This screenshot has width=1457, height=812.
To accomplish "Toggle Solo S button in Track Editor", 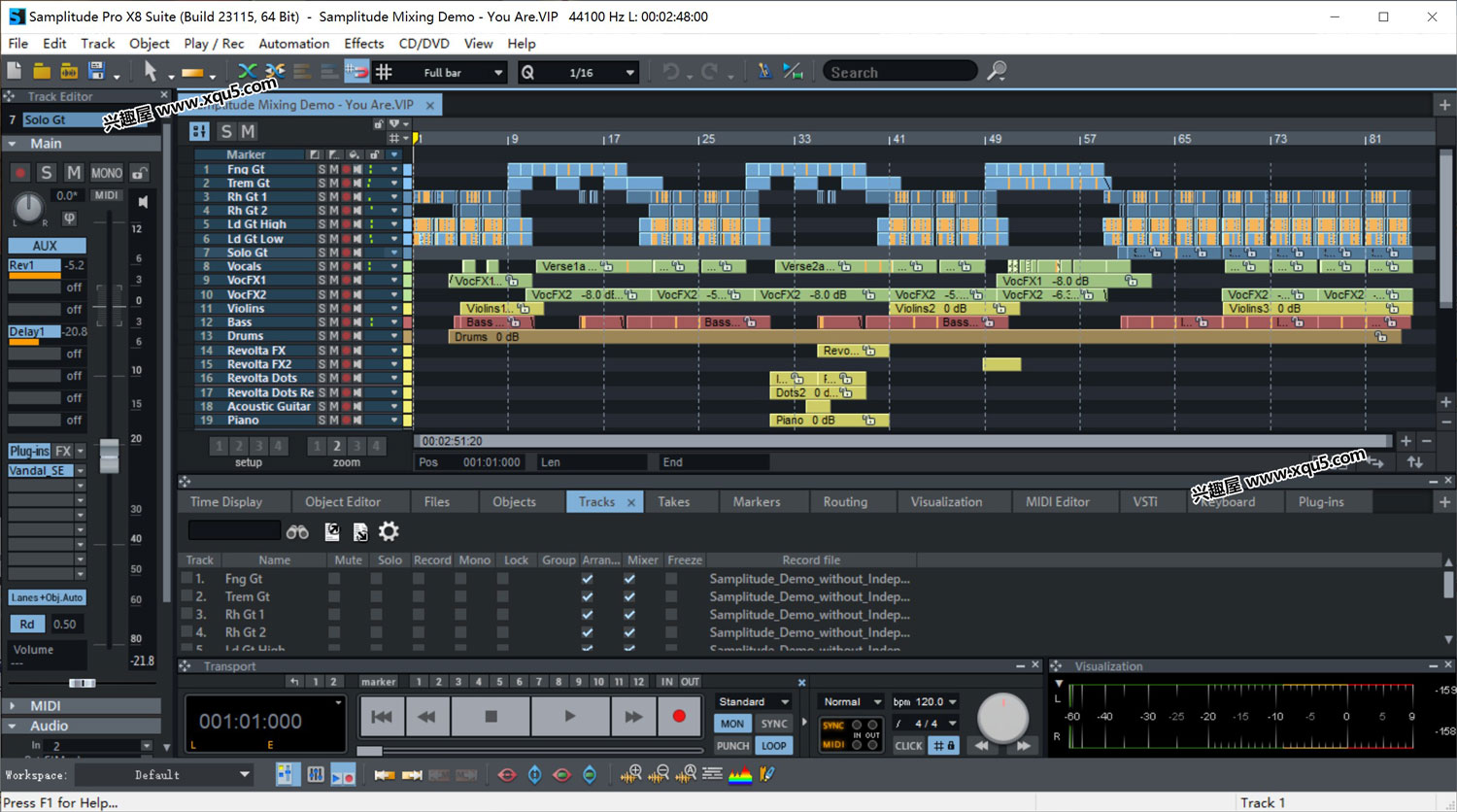I will tap(46, 173).
